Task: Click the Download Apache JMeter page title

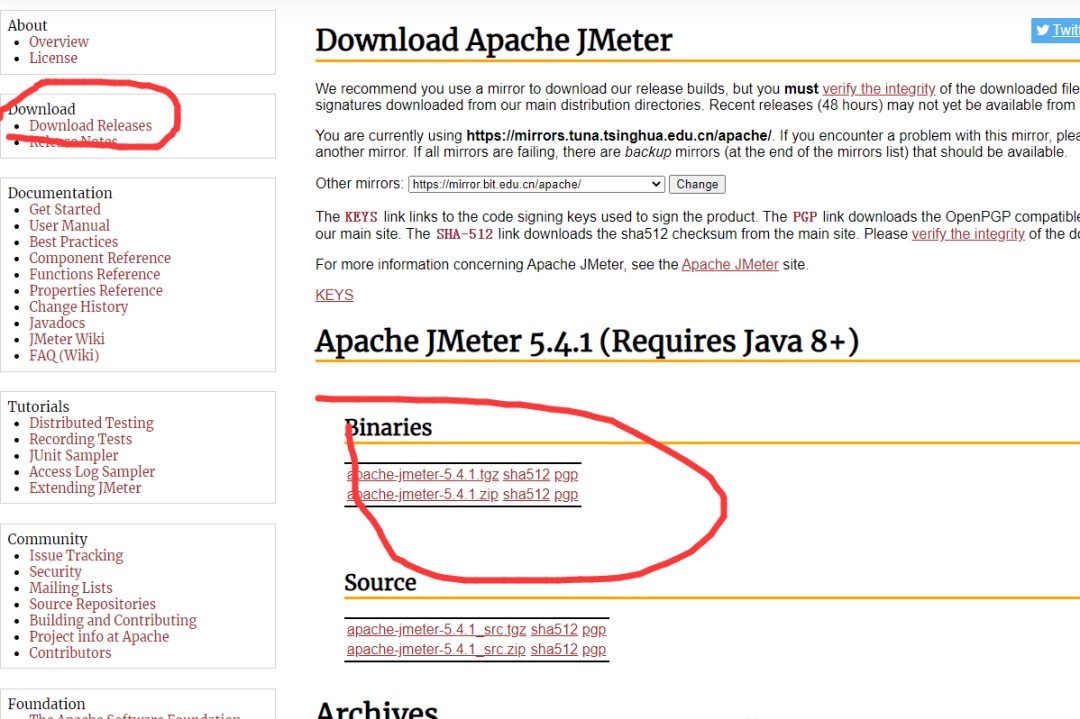Action: (x=493, y=40)
